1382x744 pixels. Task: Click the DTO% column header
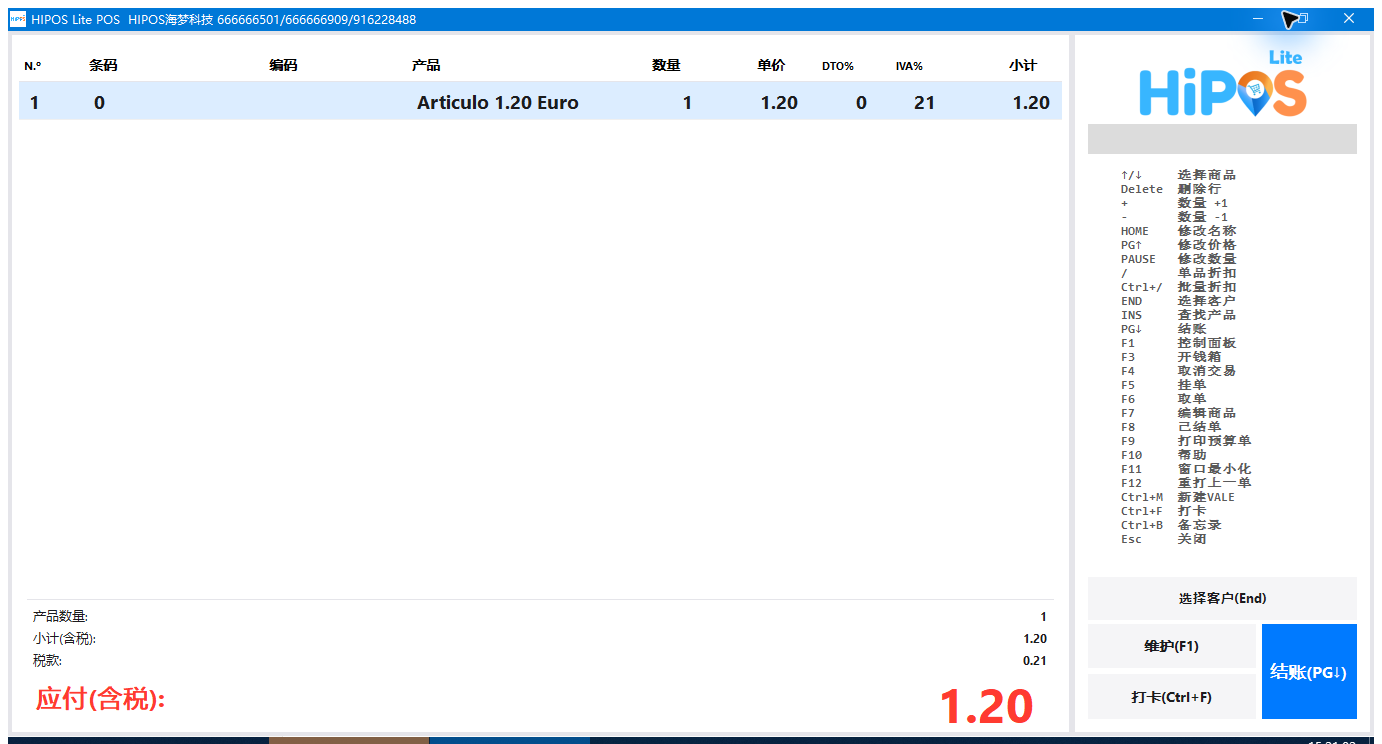(838, 66)
